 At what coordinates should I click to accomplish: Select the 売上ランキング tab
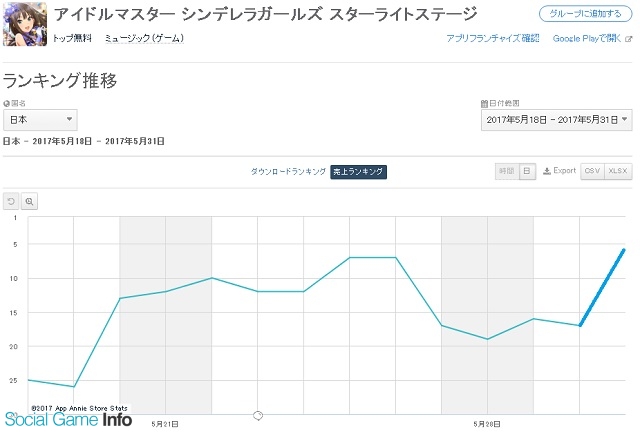click(358, 171)
